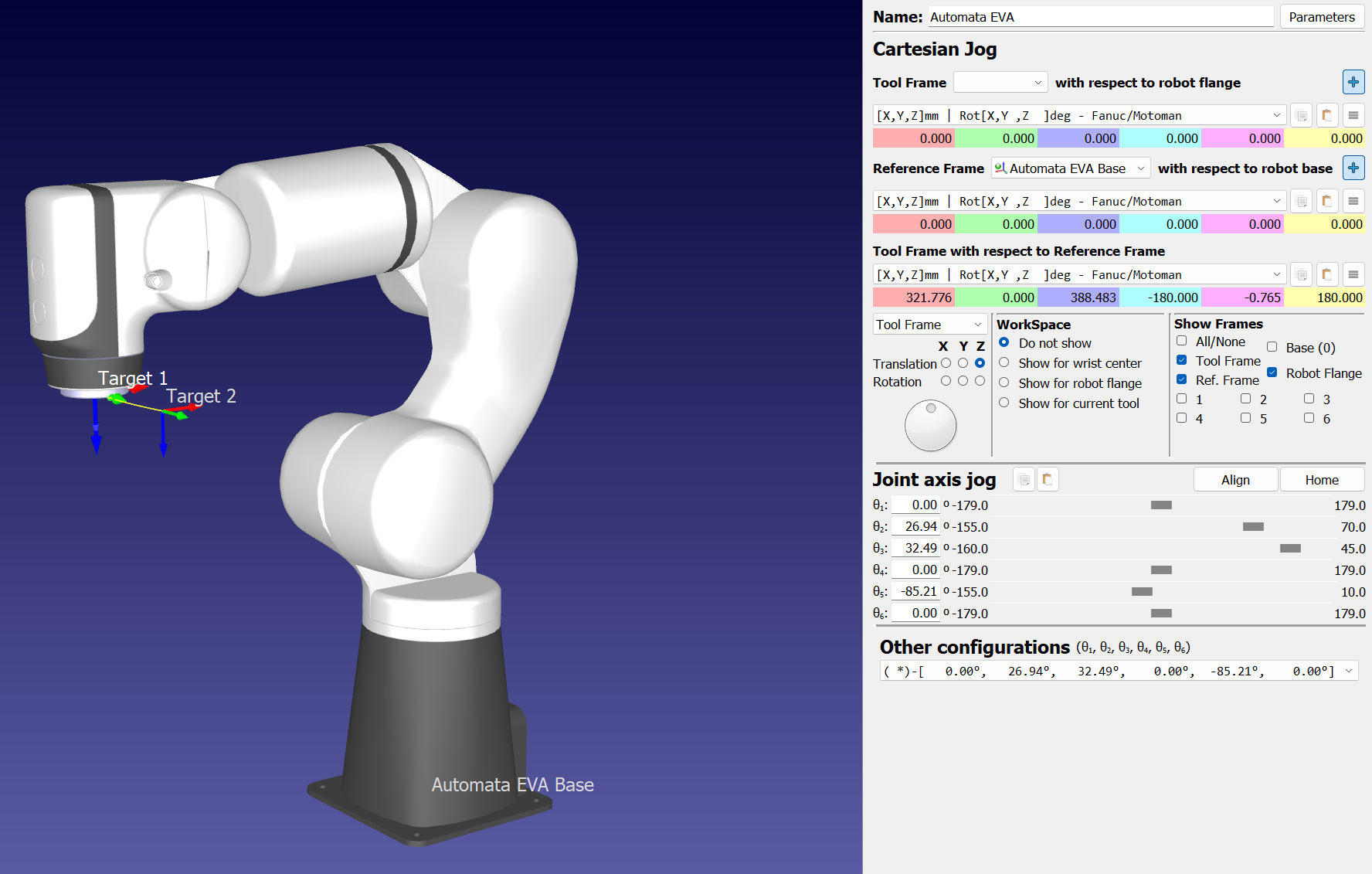Select Translation X radio button
The image size is (1372, 874).
click(946, 363)
